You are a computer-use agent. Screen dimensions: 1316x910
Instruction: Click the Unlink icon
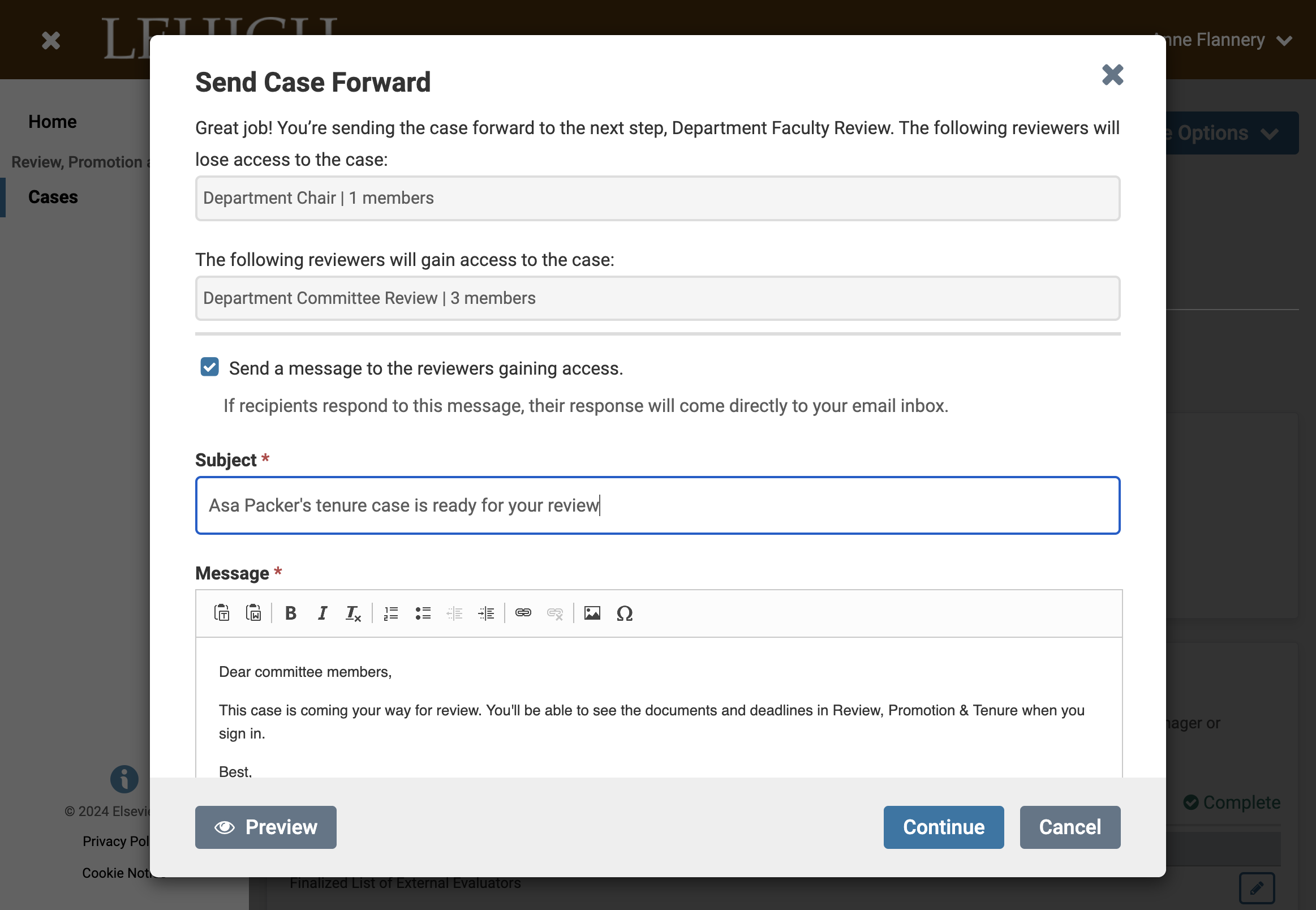pos(555,613)
